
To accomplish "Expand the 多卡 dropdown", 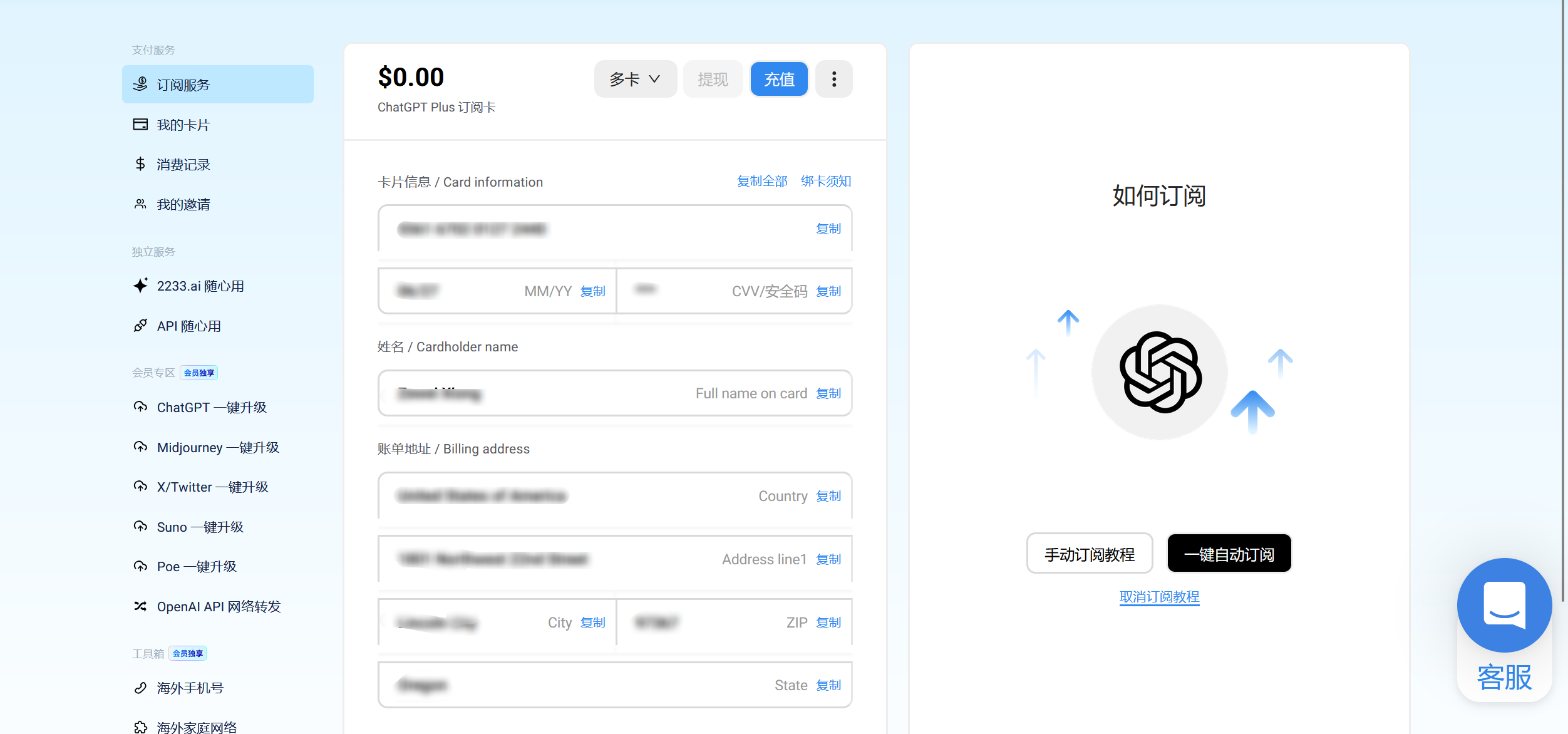I will tap(635, 79).
